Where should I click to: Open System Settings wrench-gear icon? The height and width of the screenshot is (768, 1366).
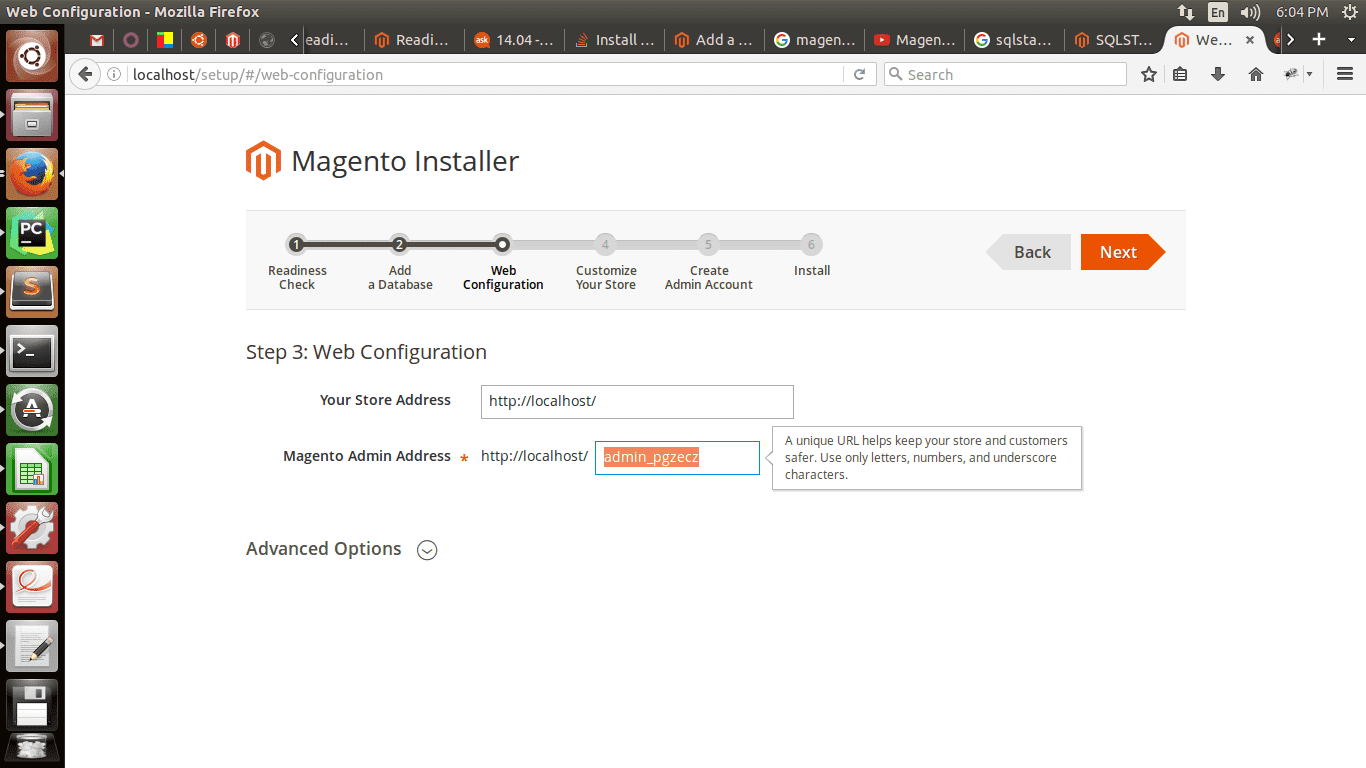(32, 528)
